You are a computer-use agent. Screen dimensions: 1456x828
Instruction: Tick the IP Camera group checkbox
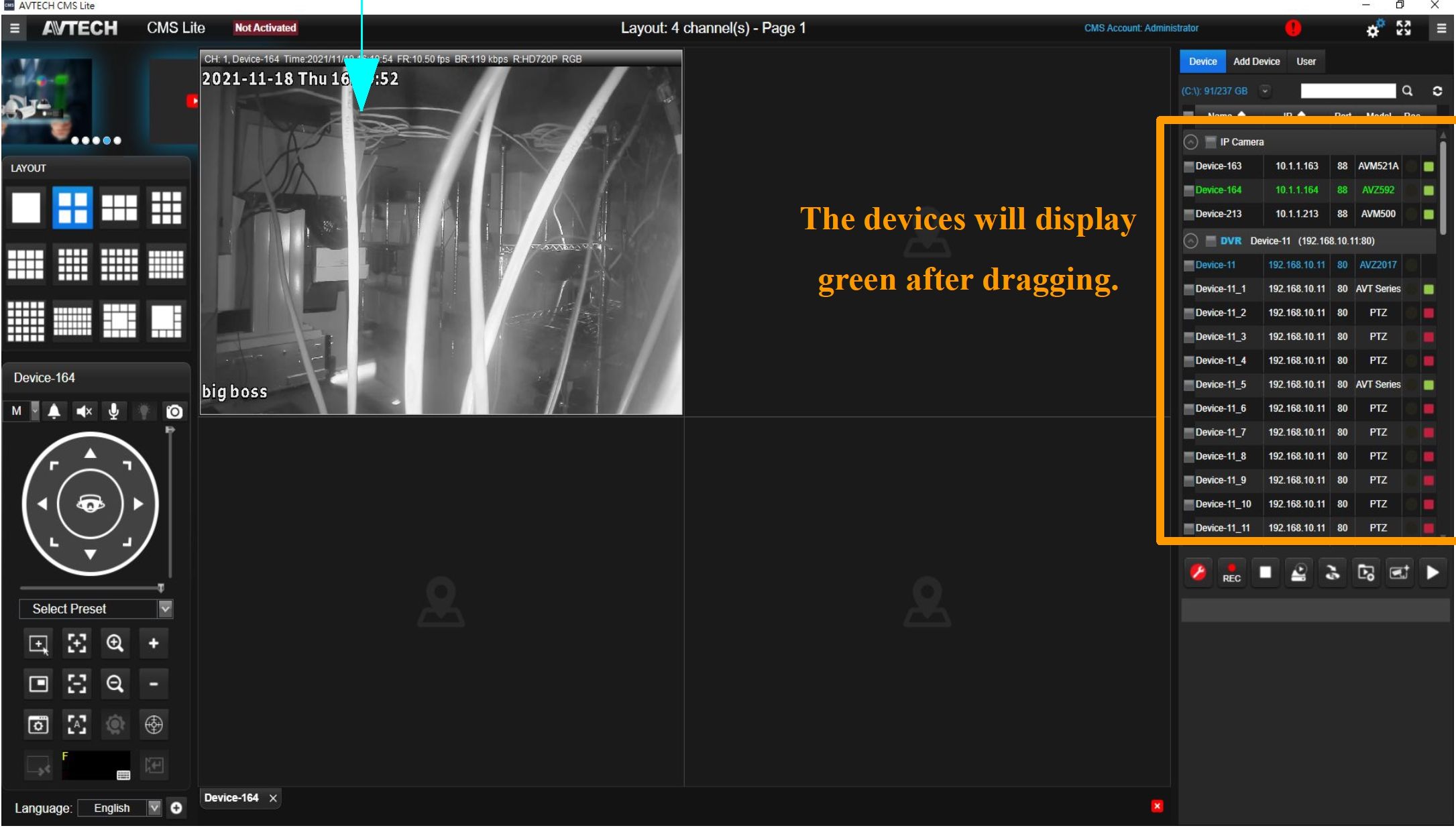1211,142
